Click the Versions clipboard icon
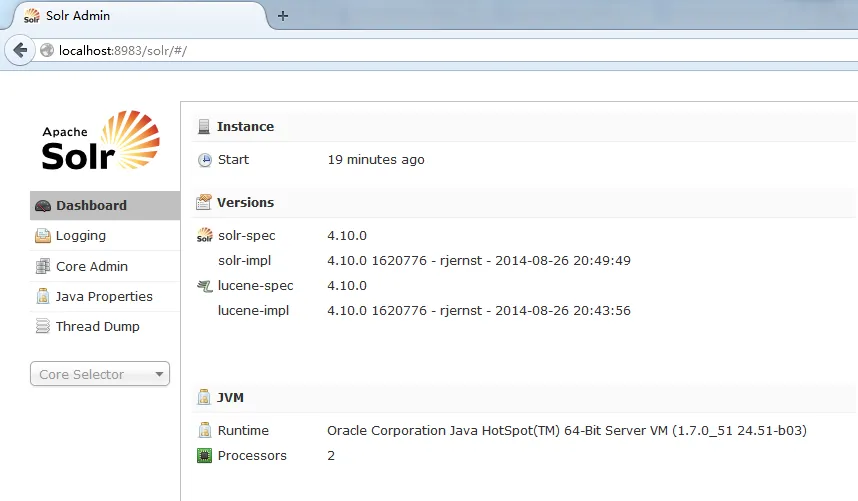 (x=204, y=202)
